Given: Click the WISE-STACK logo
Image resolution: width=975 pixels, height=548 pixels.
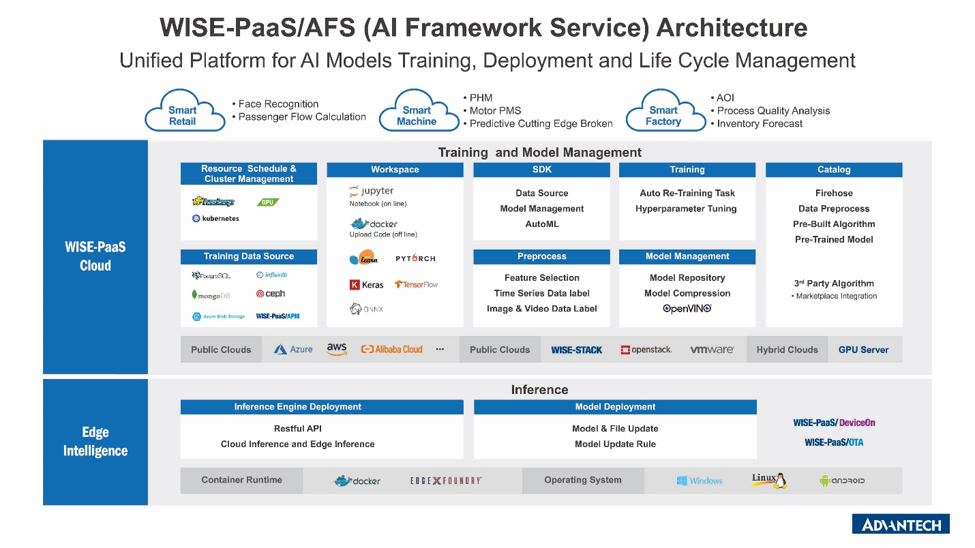Looking at the screenshot, I should coord(576,350).
